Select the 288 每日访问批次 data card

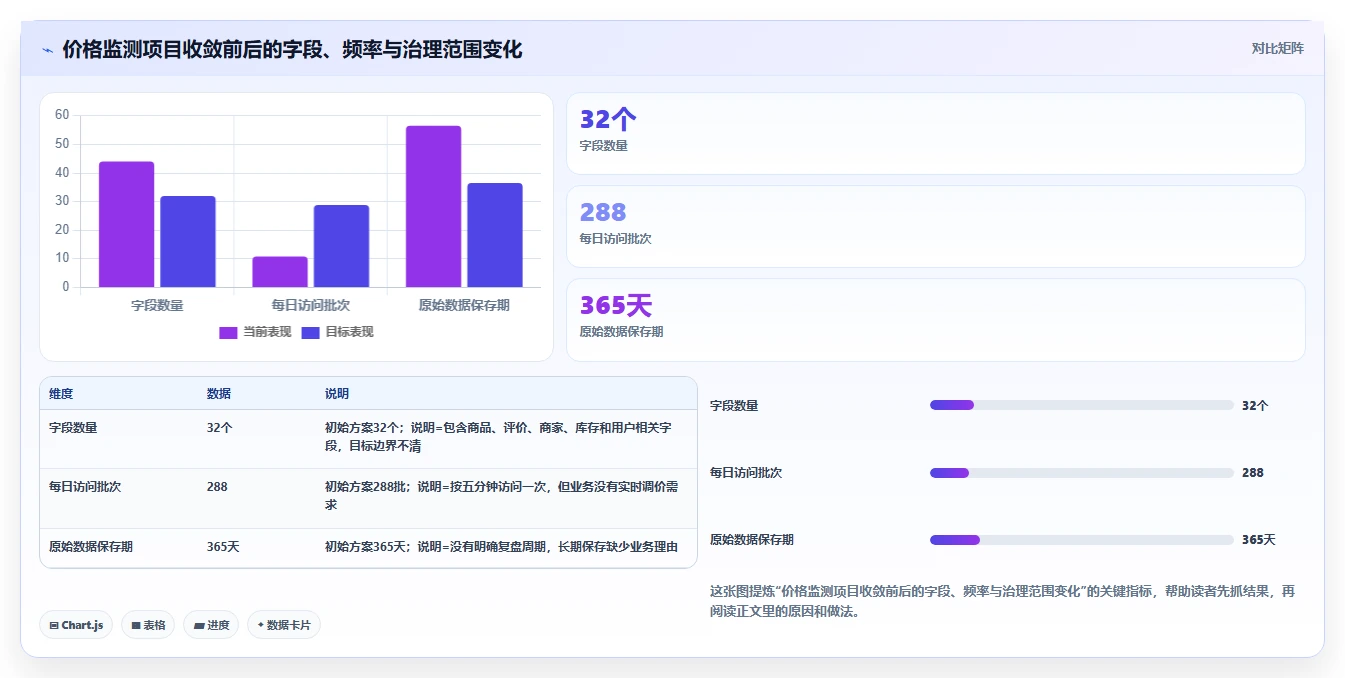tap(935, 227)
